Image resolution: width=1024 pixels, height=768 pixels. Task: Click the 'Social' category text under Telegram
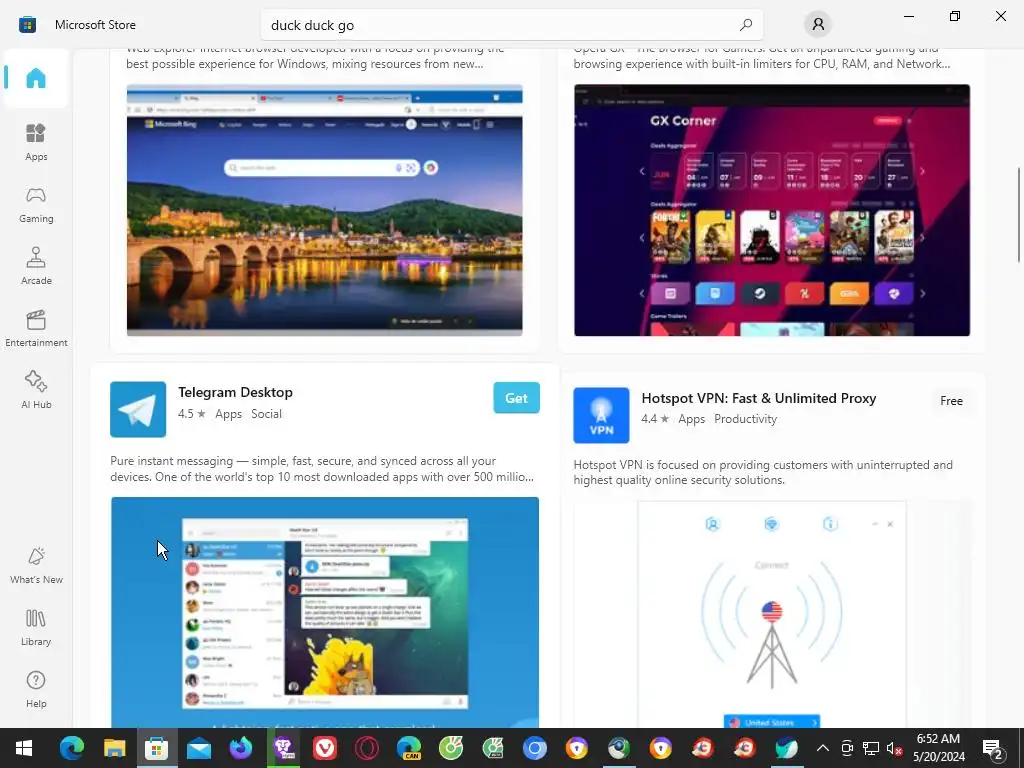point(266,414)
